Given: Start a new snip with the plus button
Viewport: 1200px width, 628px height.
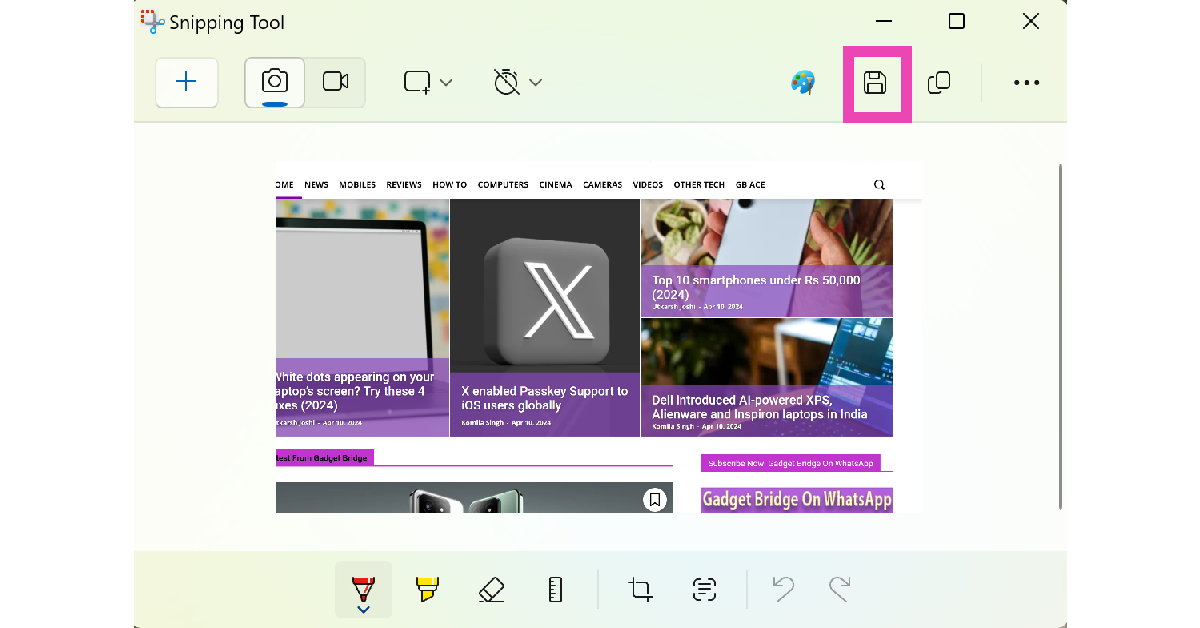Looking at the screenshot, I should [x=186, y=82].
